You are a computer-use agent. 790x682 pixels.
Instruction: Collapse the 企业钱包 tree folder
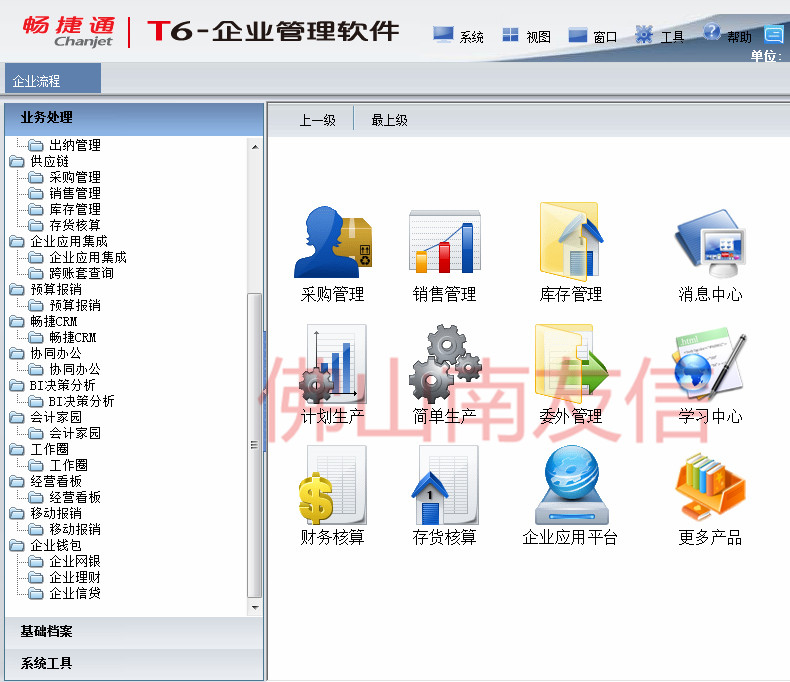17,545
